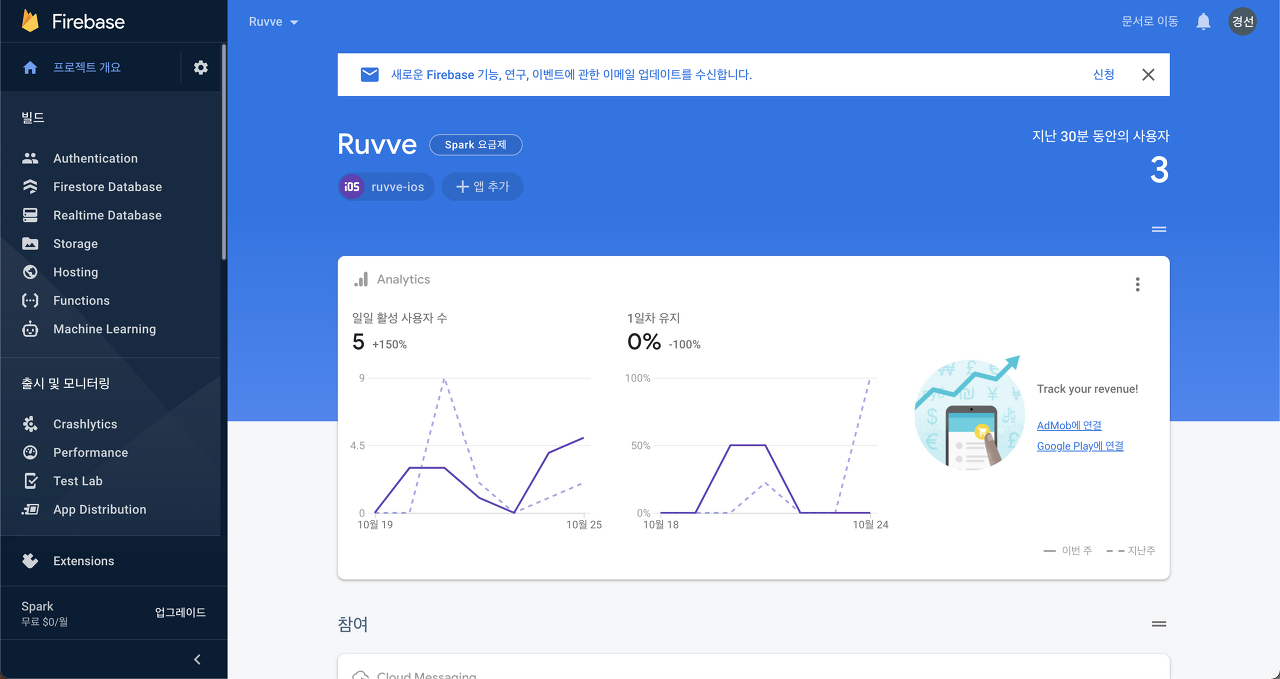Click the Spark 요금제 plan chip
This screenshot has width=1280, height=679.
tap(476, 145)
